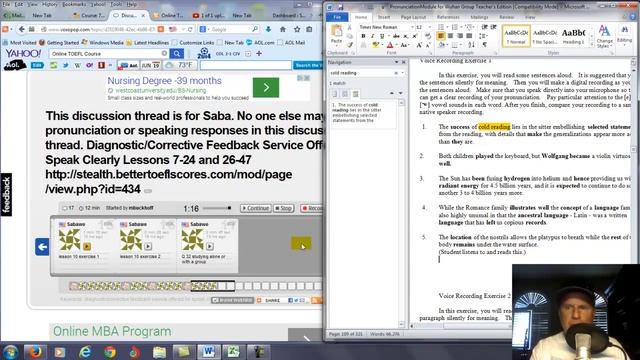
Task: Click Firefox bookmark star icon
Action: pyautogui.click(x=297, y=29)
